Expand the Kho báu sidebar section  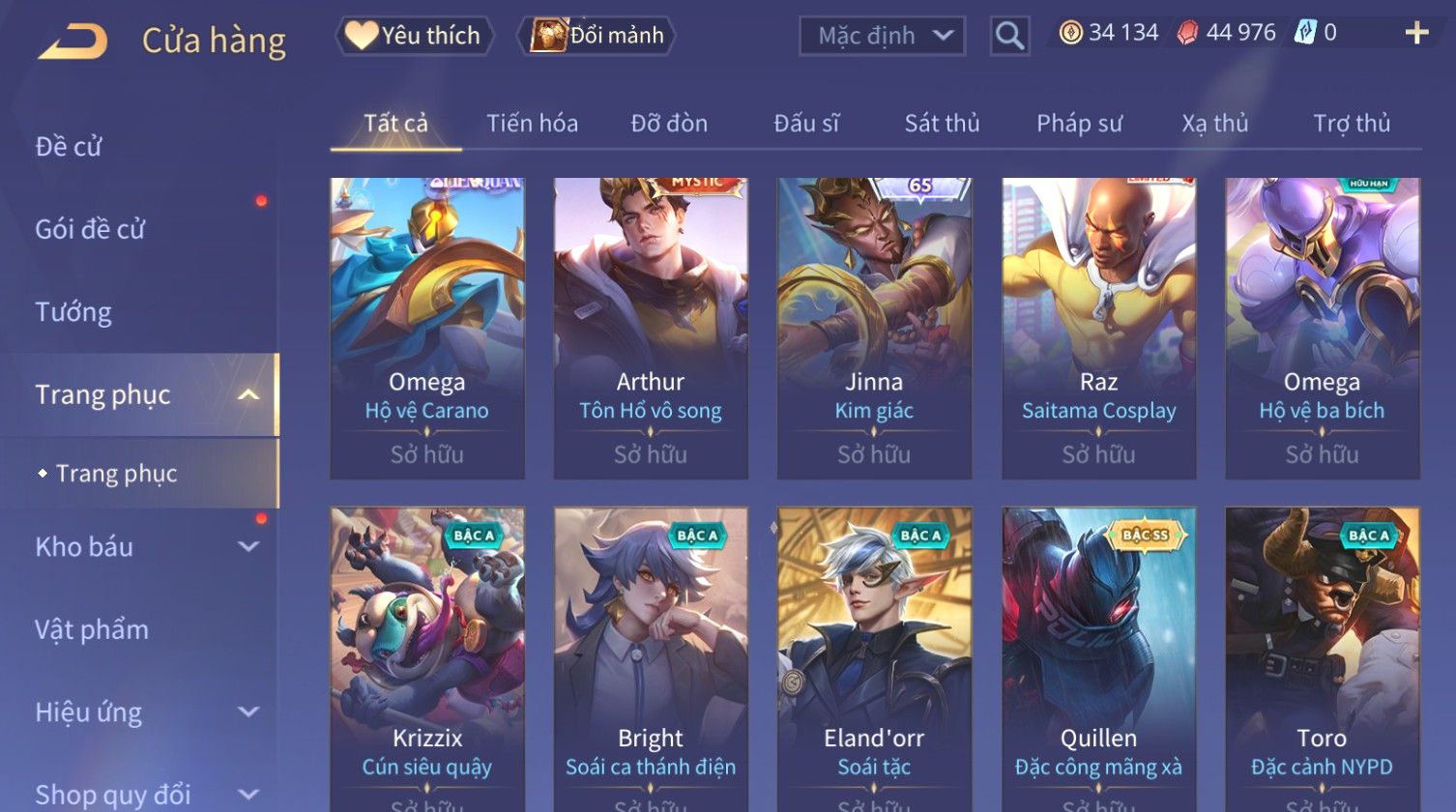tap(248, 546)
